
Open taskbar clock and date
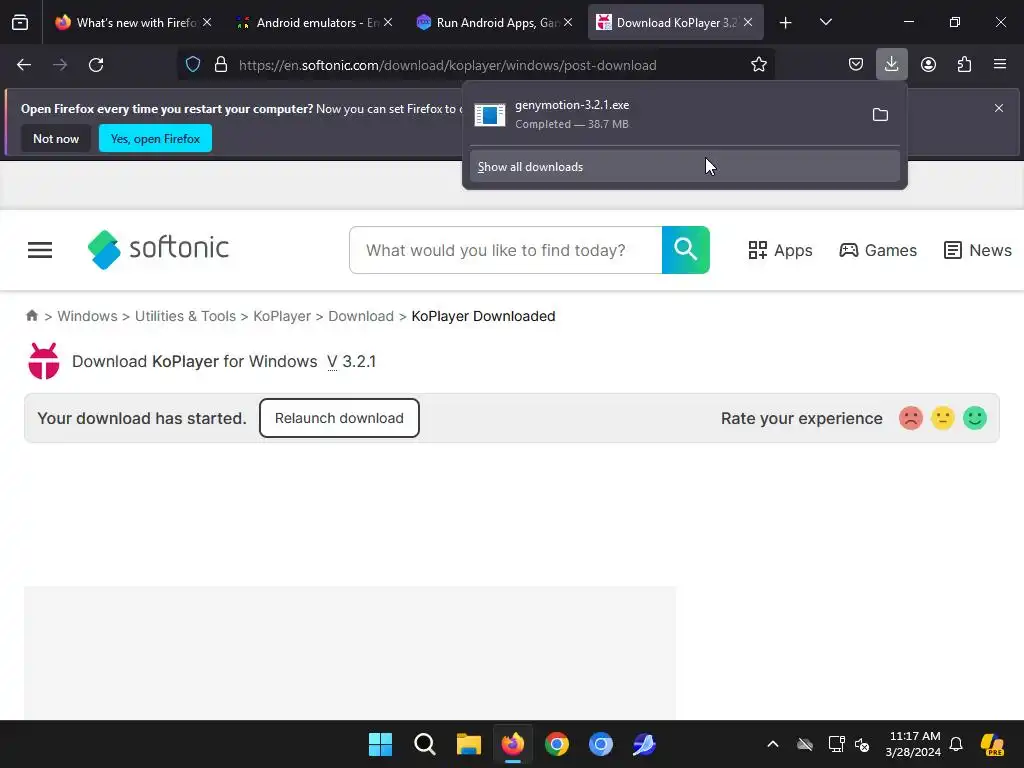913,744
